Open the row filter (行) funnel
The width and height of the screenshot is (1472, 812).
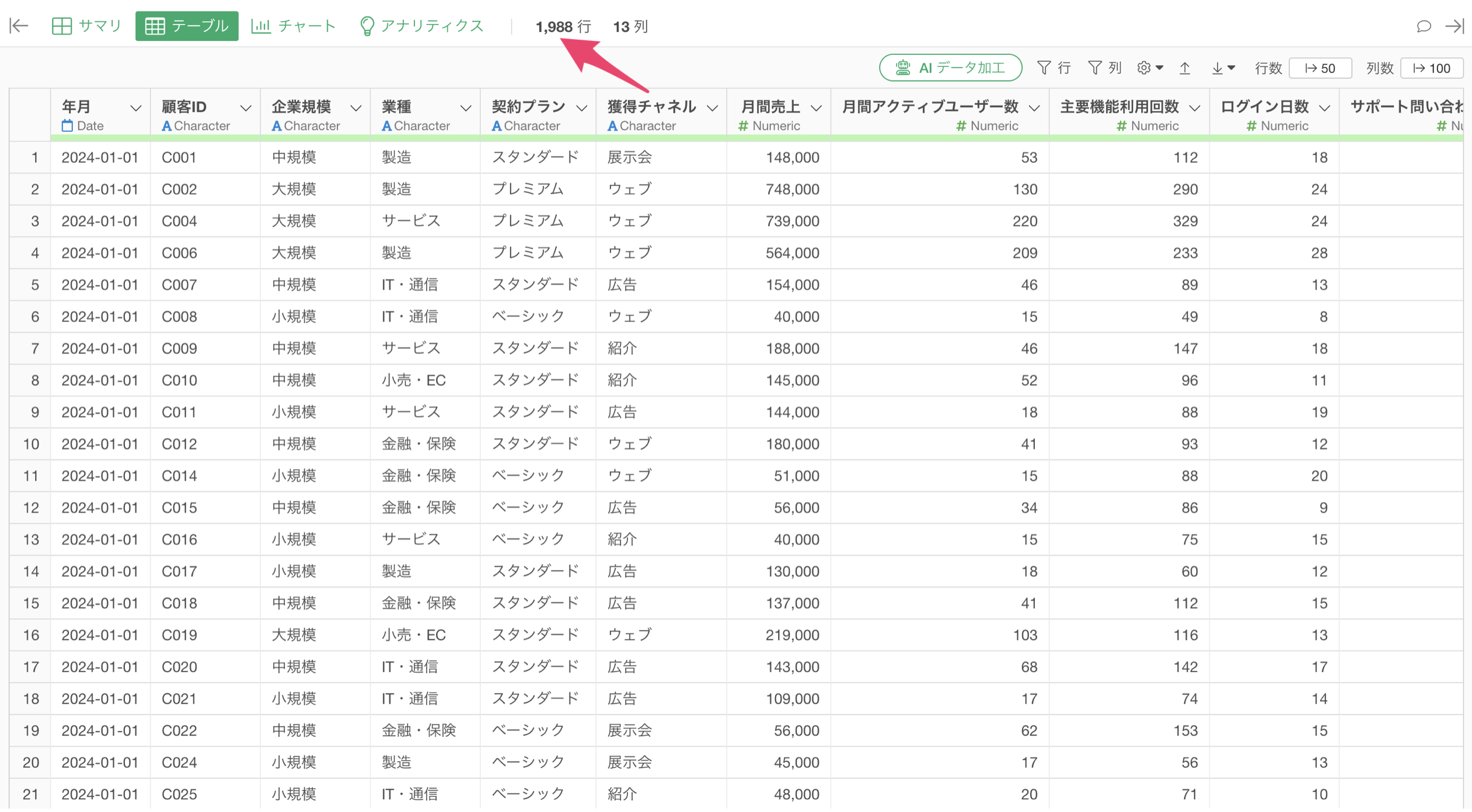pos(1053,68)
